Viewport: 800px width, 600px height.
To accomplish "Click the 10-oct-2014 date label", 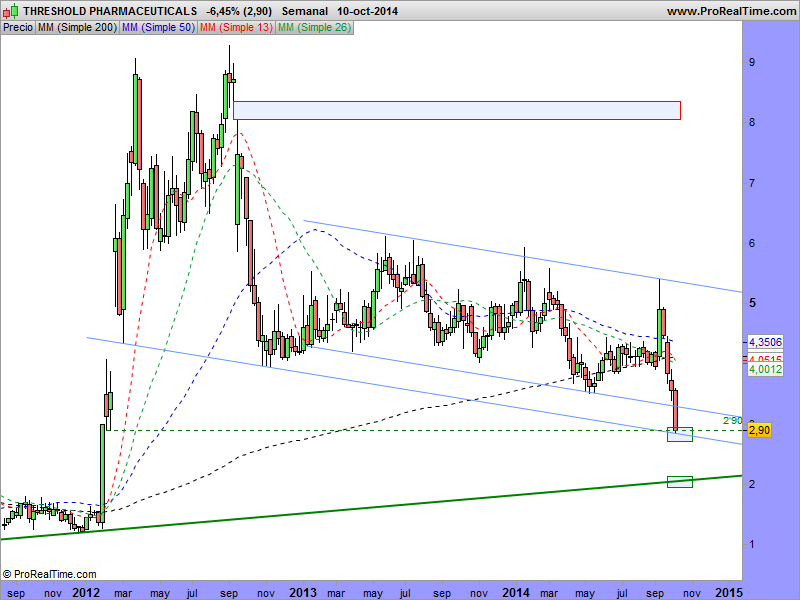I will point(367,11).
